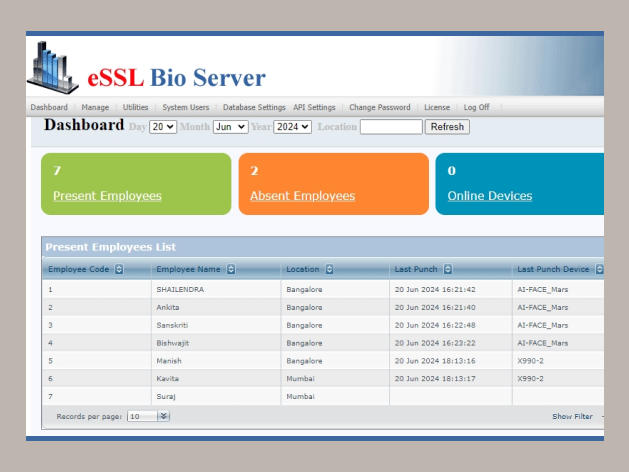
Task: Click the Refresh button
Action: click(x=447, y=127)
